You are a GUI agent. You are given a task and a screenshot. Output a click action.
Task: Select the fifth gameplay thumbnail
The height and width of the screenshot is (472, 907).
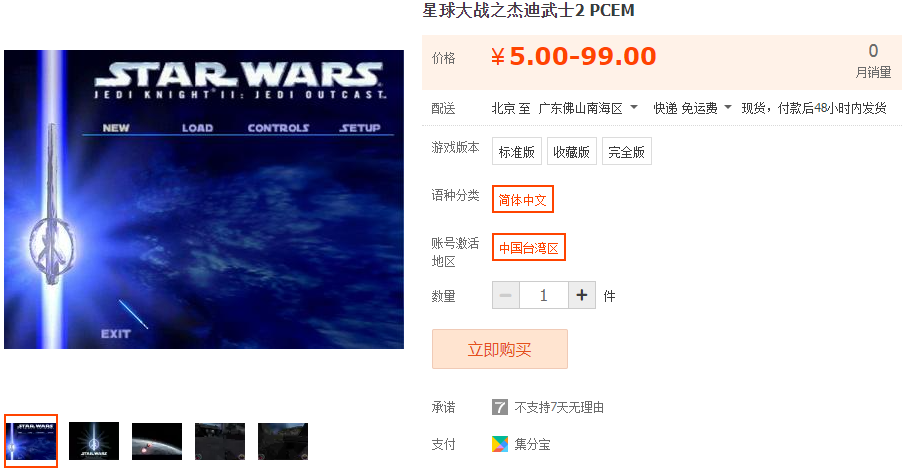pyautogui.click(x=283, y=441)
